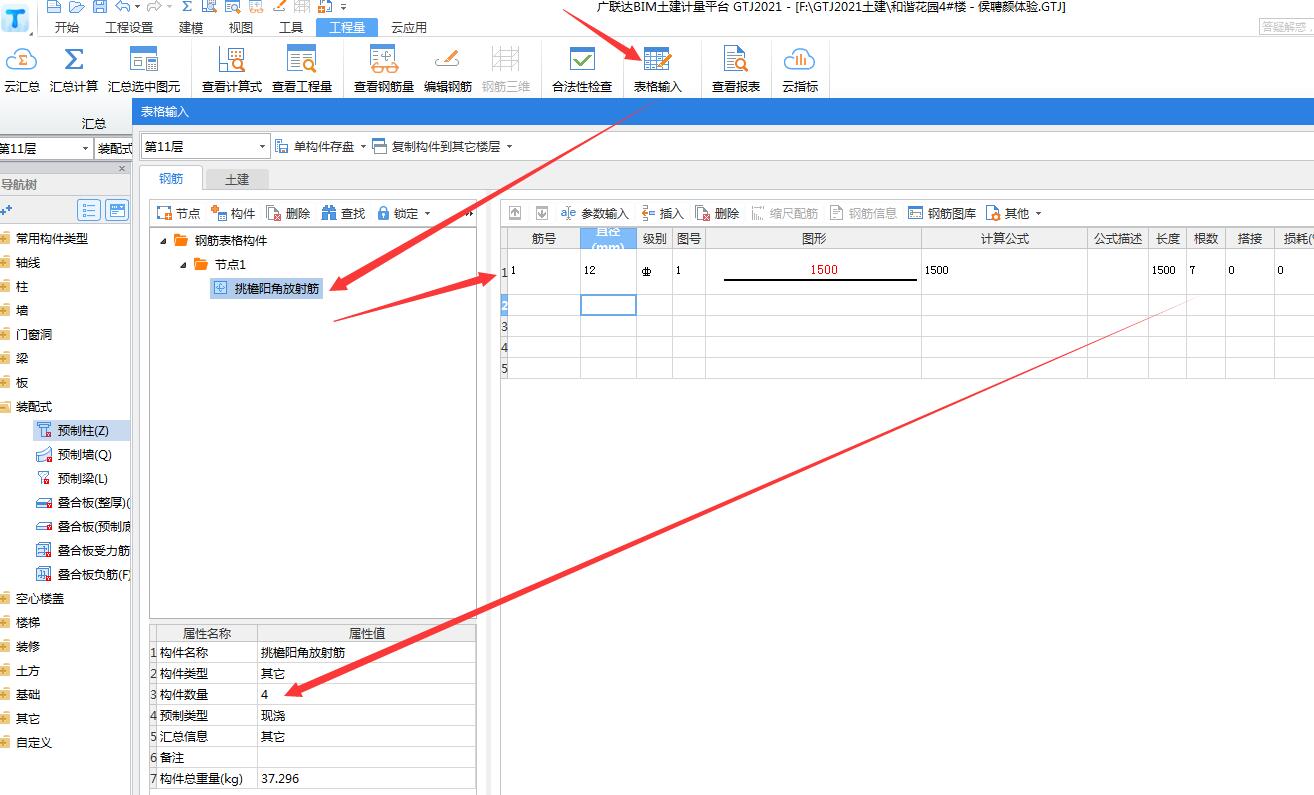The height and width of the screenshot is (795, 1314).
Task: Switch navigation tree to list view icon
Action: (90, 210)
